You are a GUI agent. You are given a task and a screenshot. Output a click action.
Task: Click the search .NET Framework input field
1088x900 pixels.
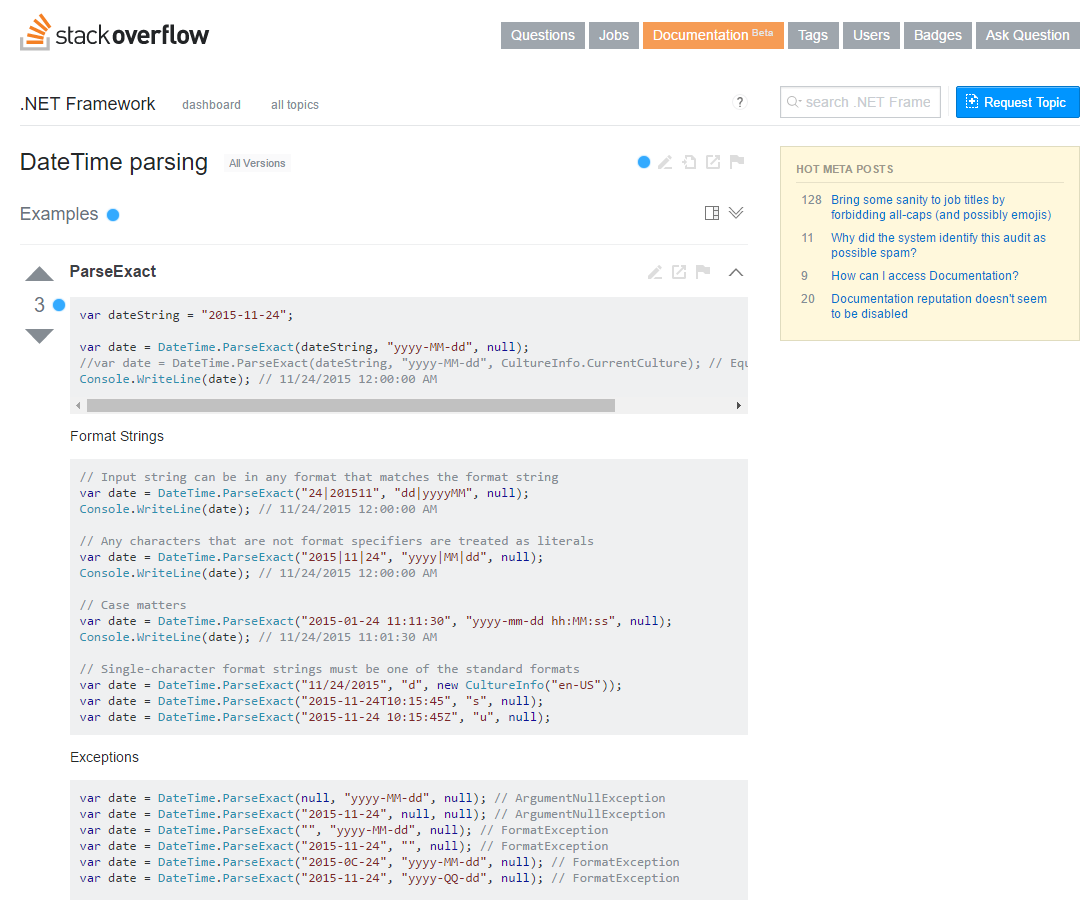coord(859,101)
